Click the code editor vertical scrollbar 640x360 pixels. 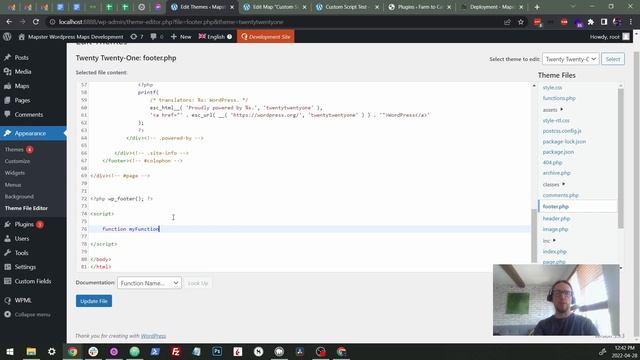534,235
